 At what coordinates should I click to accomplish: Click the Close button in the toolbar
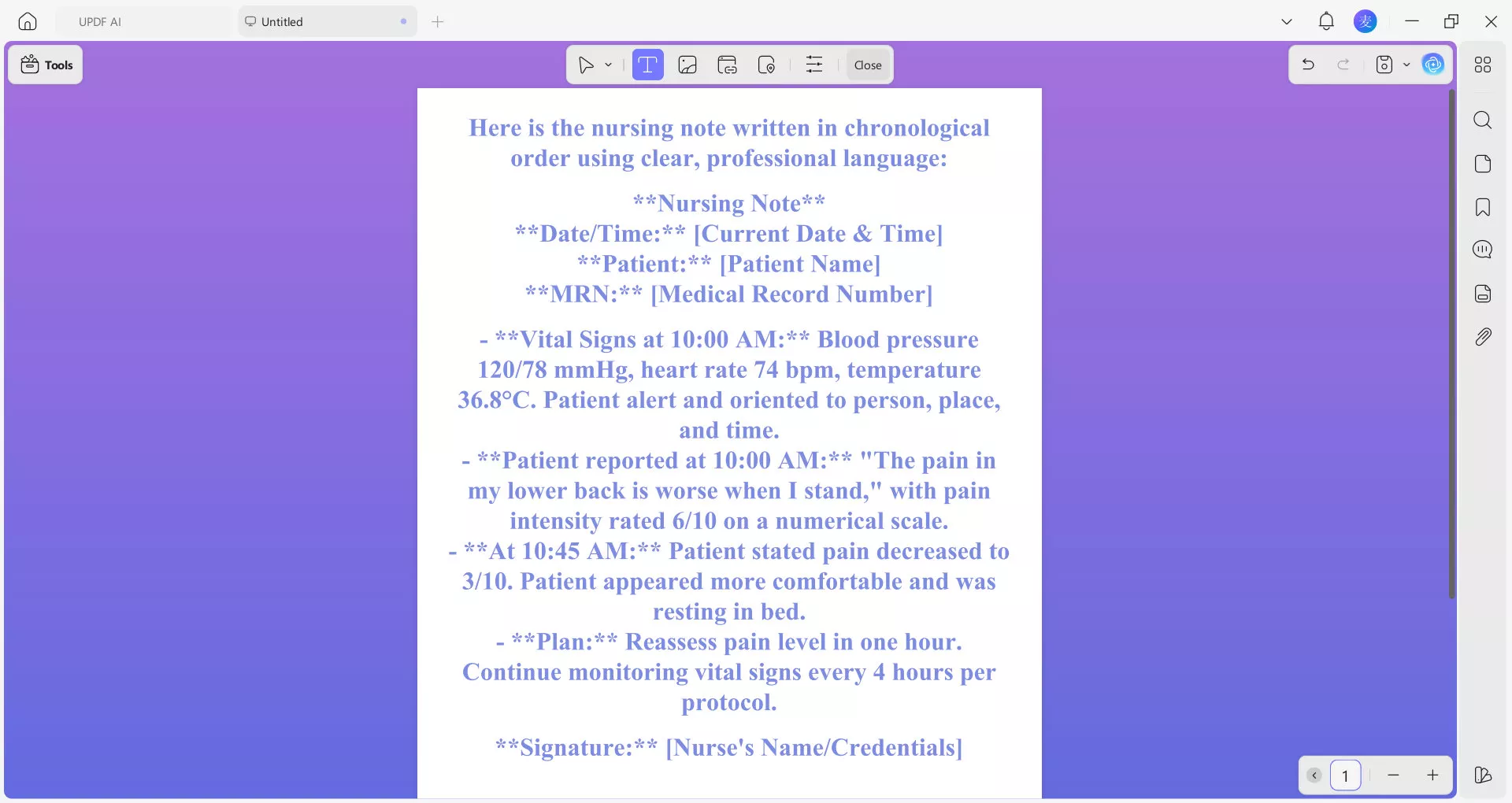(866, 65)
